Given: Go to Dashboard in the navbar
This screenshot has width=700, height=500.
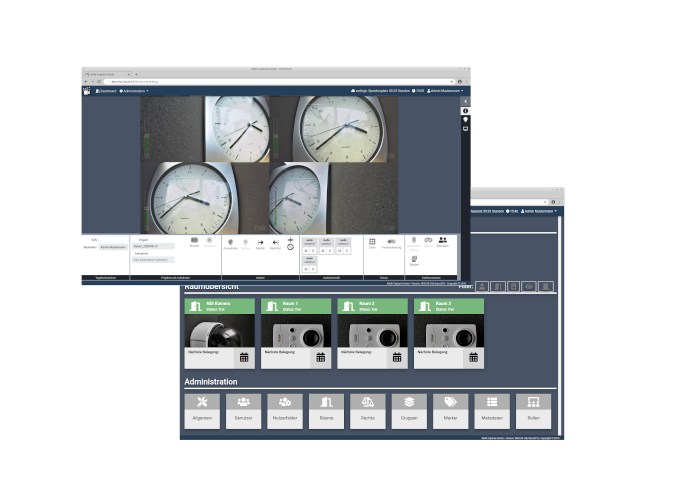Looking at the screenshot, I should pos(106,91).
